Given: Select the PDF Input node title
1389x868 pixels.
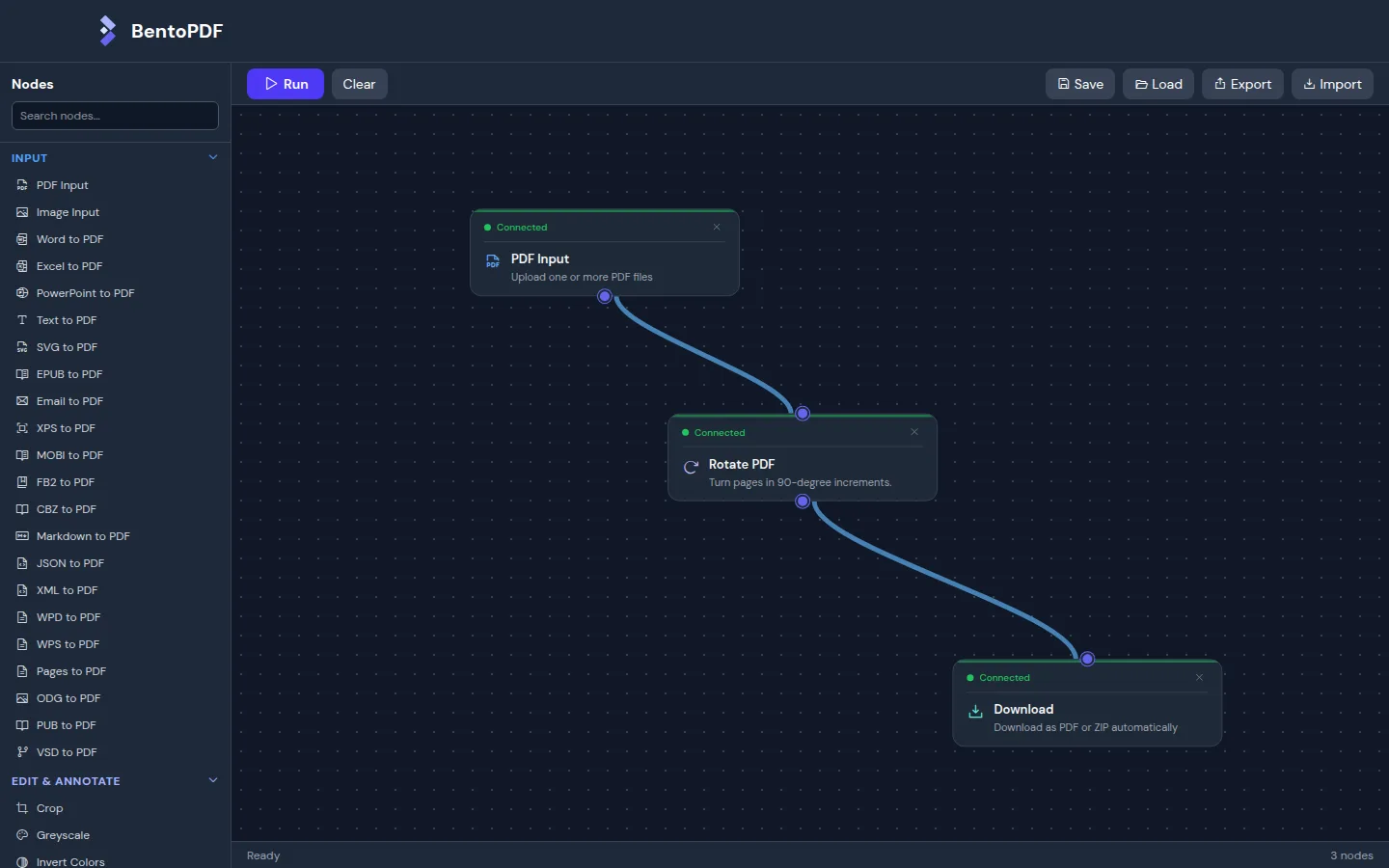Looking at the screenshot, I should tap(540, 258).
